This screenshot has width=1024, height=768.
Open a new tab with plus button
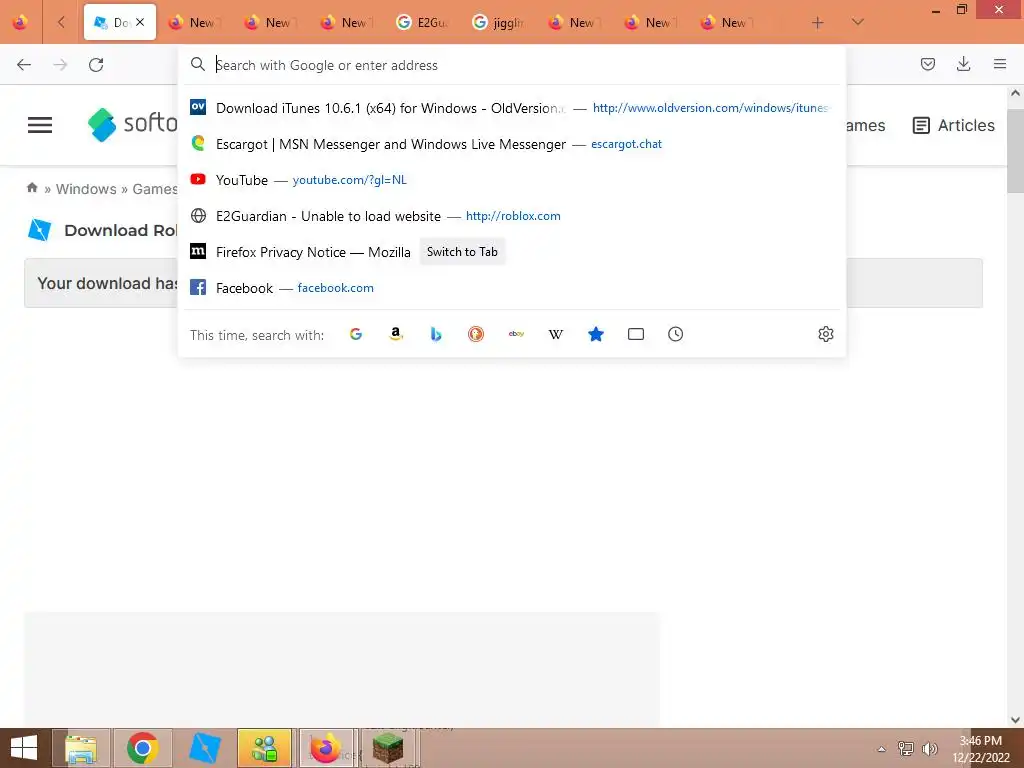tap(817, 22)
